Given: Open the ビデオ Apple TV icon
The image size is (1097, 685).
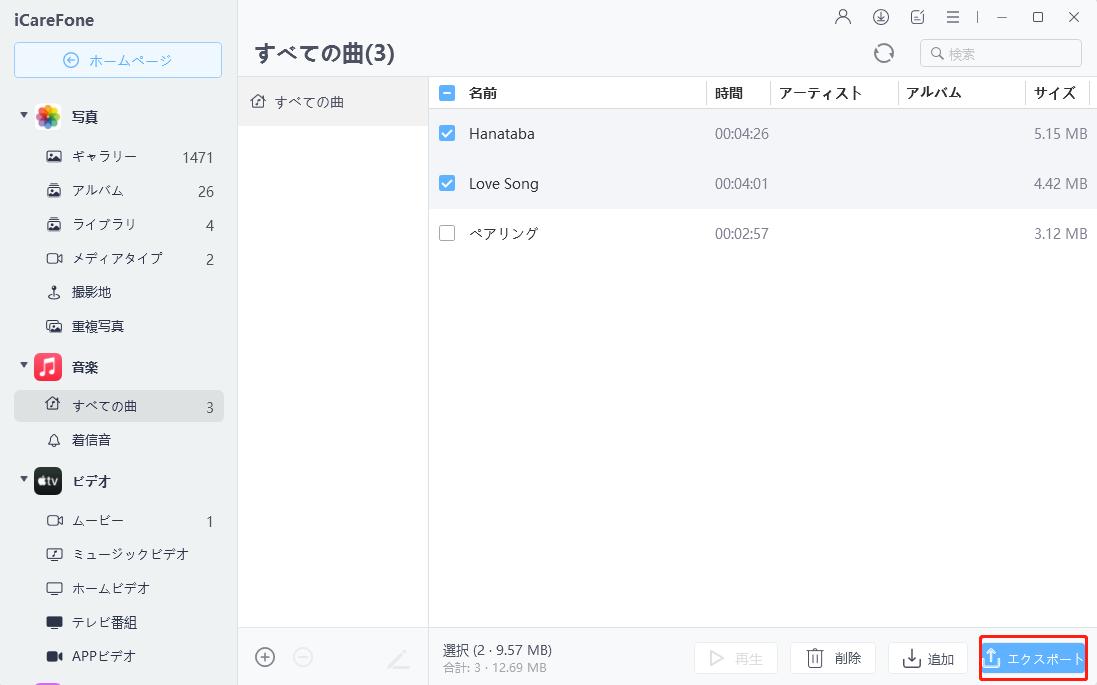Looking at the screenshot, I should [48, 481].
